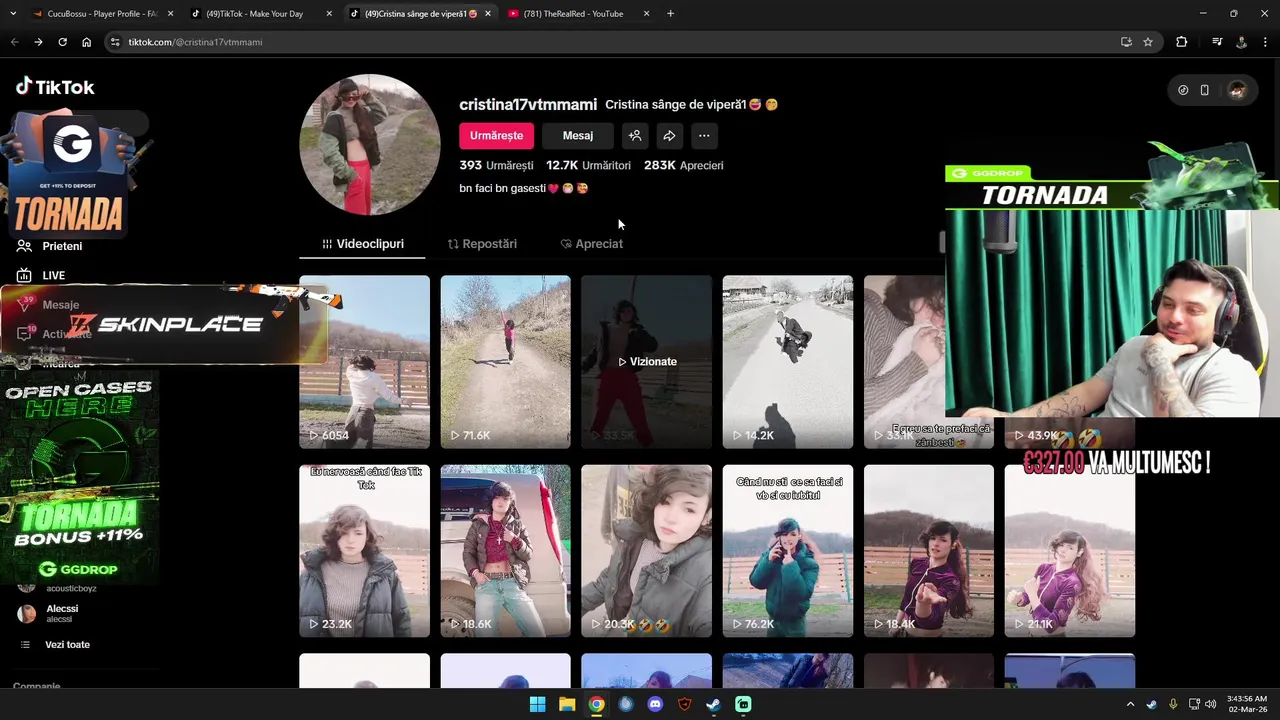Switch to the Videoclipuri tab

click(x=363, y=244)
